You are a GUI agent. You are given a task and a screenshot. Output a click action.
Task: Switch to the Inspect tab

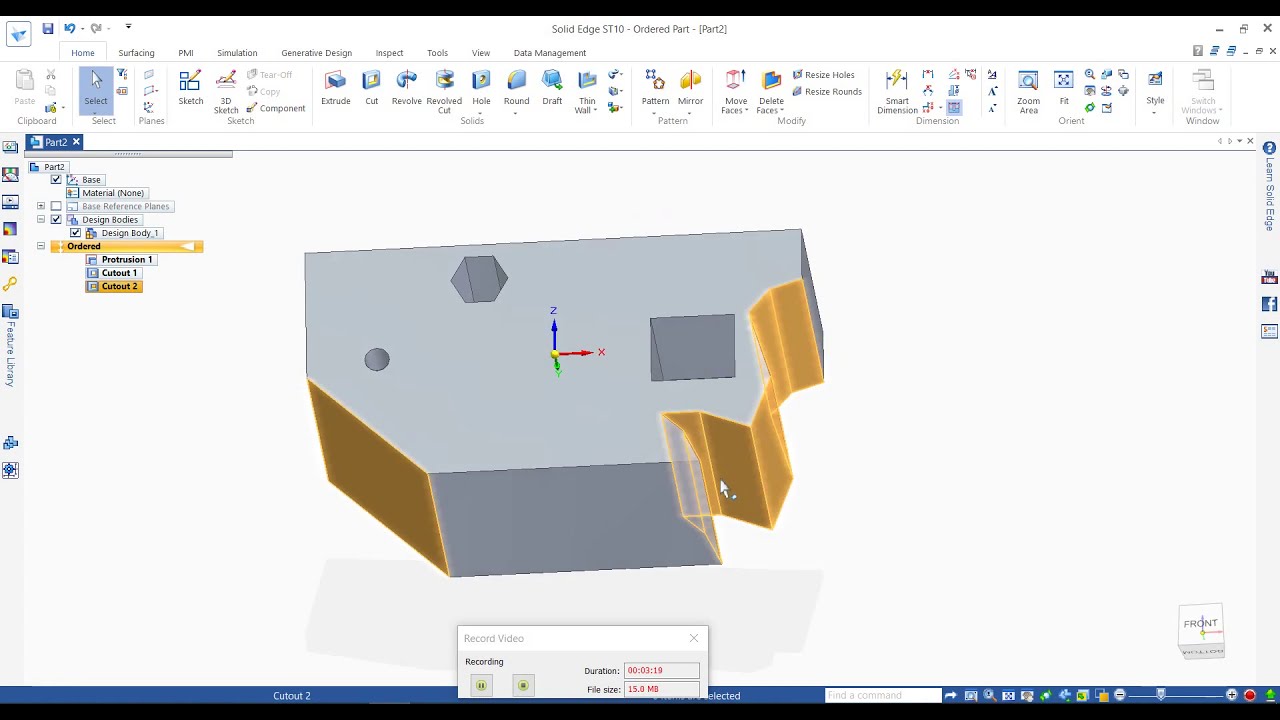coord(389,53)
